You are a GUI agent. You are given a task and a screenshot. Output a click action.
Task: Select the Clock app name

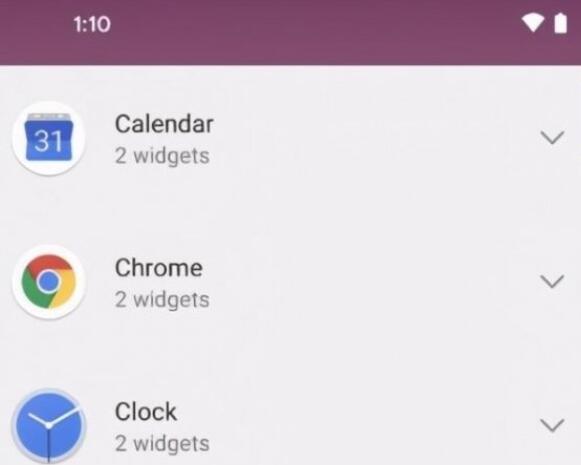146,411
